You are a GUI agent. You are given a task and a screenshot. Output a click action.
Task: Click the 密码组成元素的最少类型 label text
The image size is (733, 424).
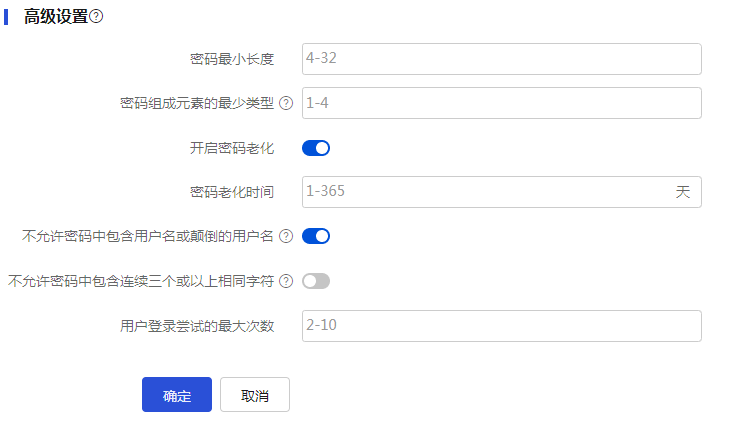click(x=197, y=103)
